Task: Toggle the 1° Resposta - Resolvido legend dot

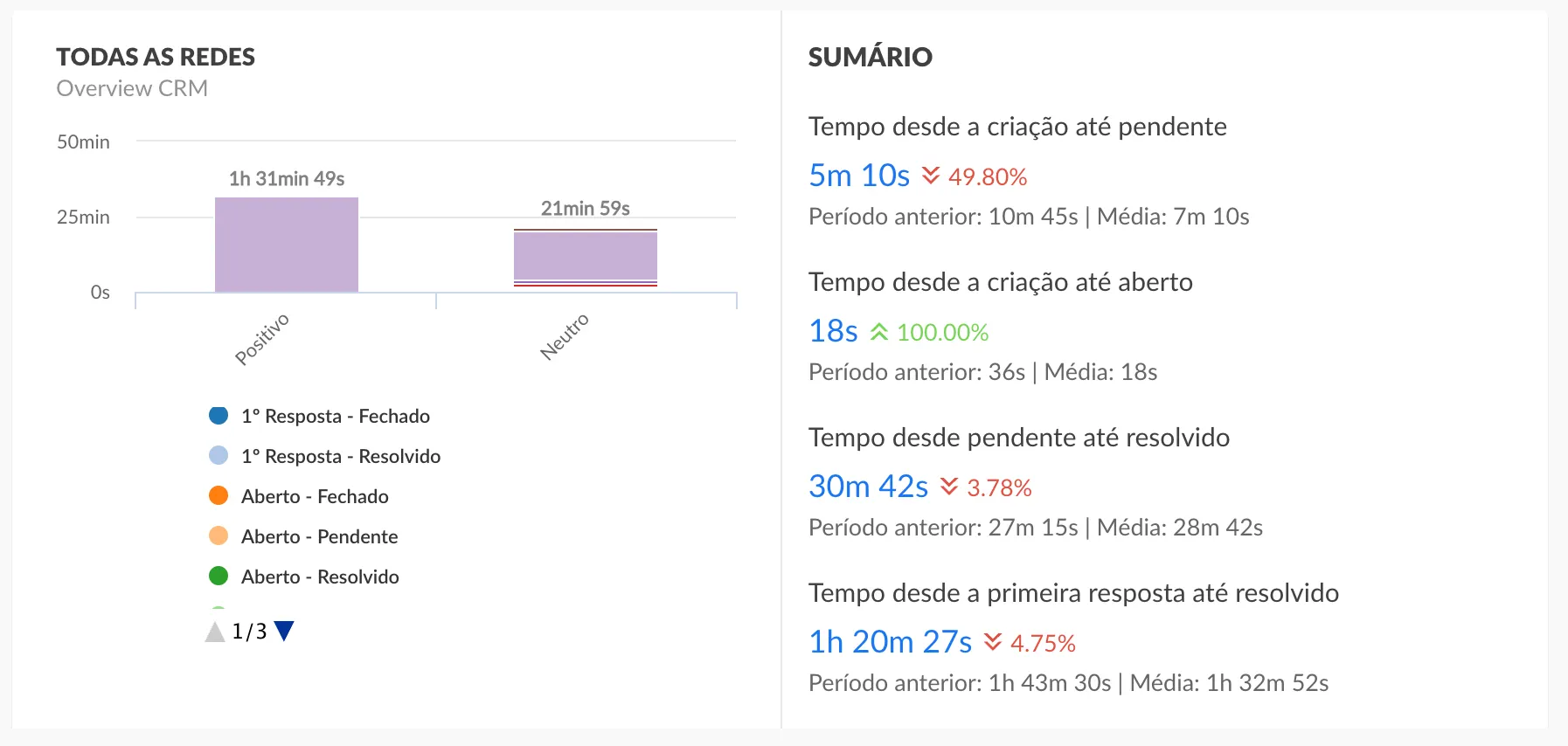Action: pos(219,456)
